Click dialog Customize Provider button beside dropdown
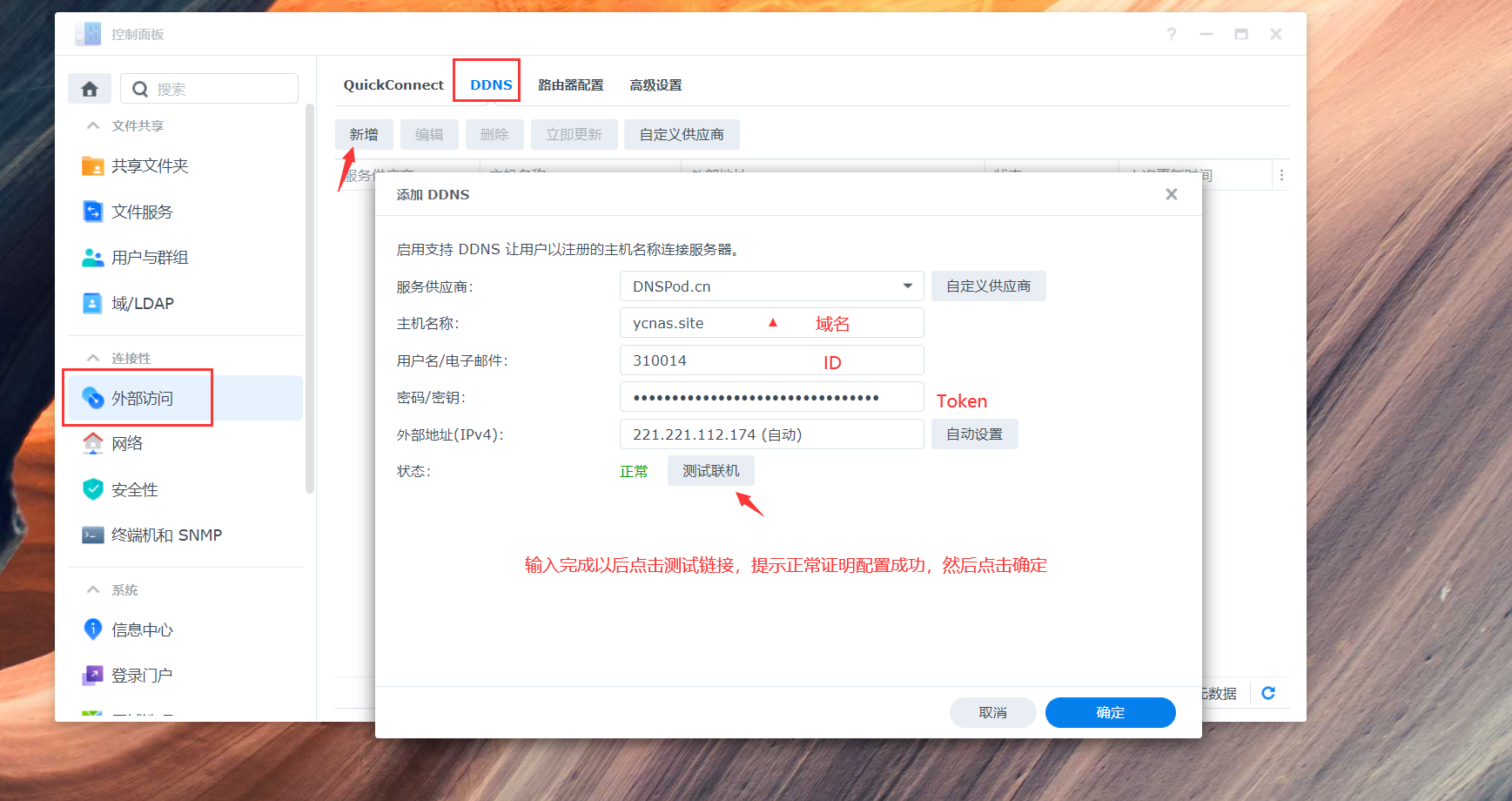Screen dimensions: 1512x801 click(989, 286)
